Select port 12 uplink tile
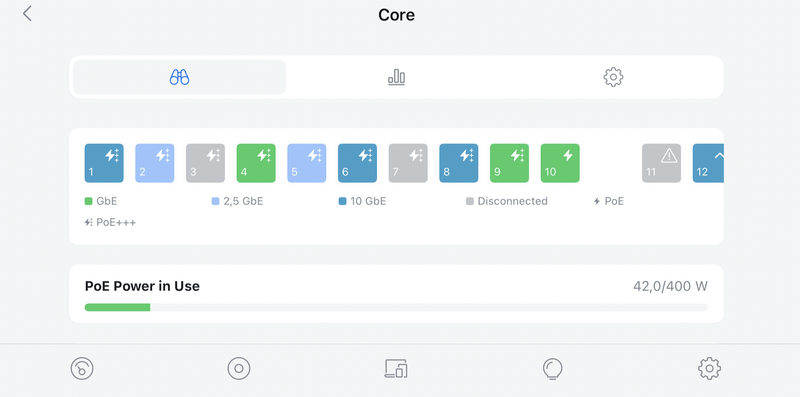 [x=708, y=163]
